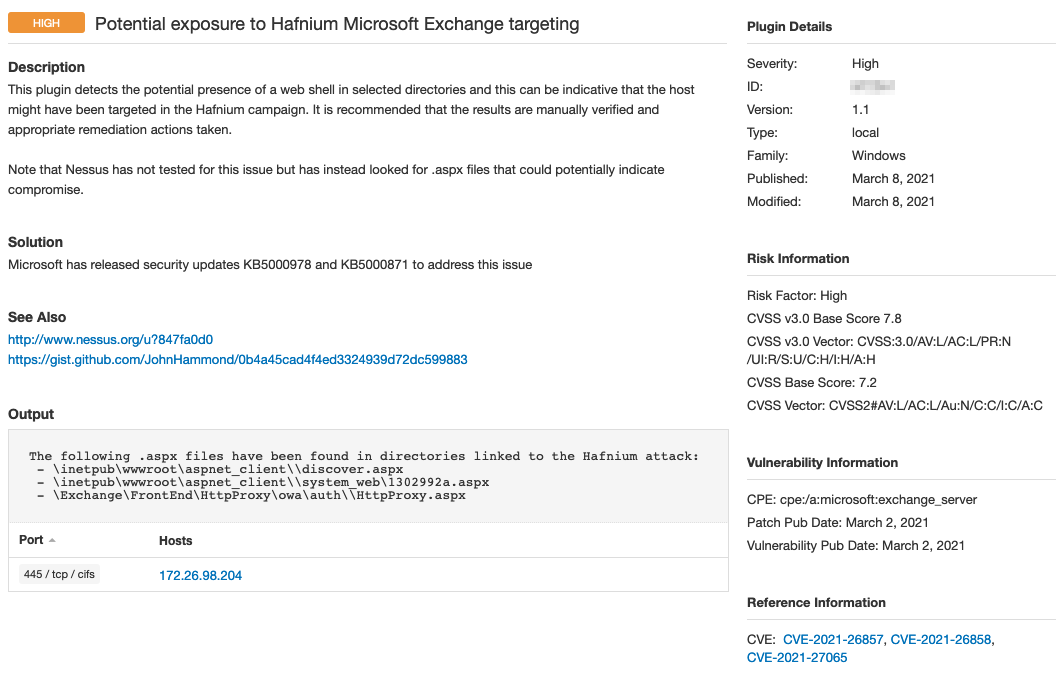Click the Description heading
Screen dimensions: 1056x680
click(x=46, y=67)
